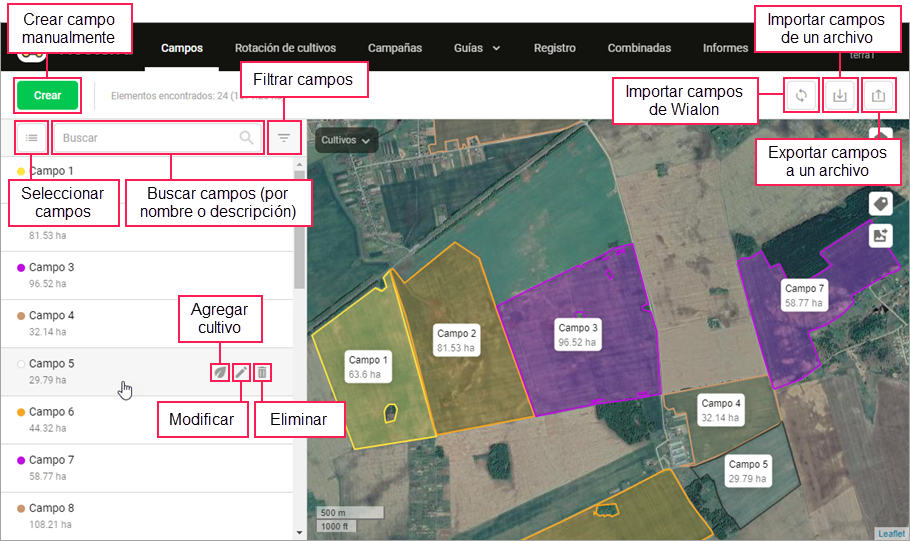Click the tag icon on the map
The image size is (910, 541).
880,204
